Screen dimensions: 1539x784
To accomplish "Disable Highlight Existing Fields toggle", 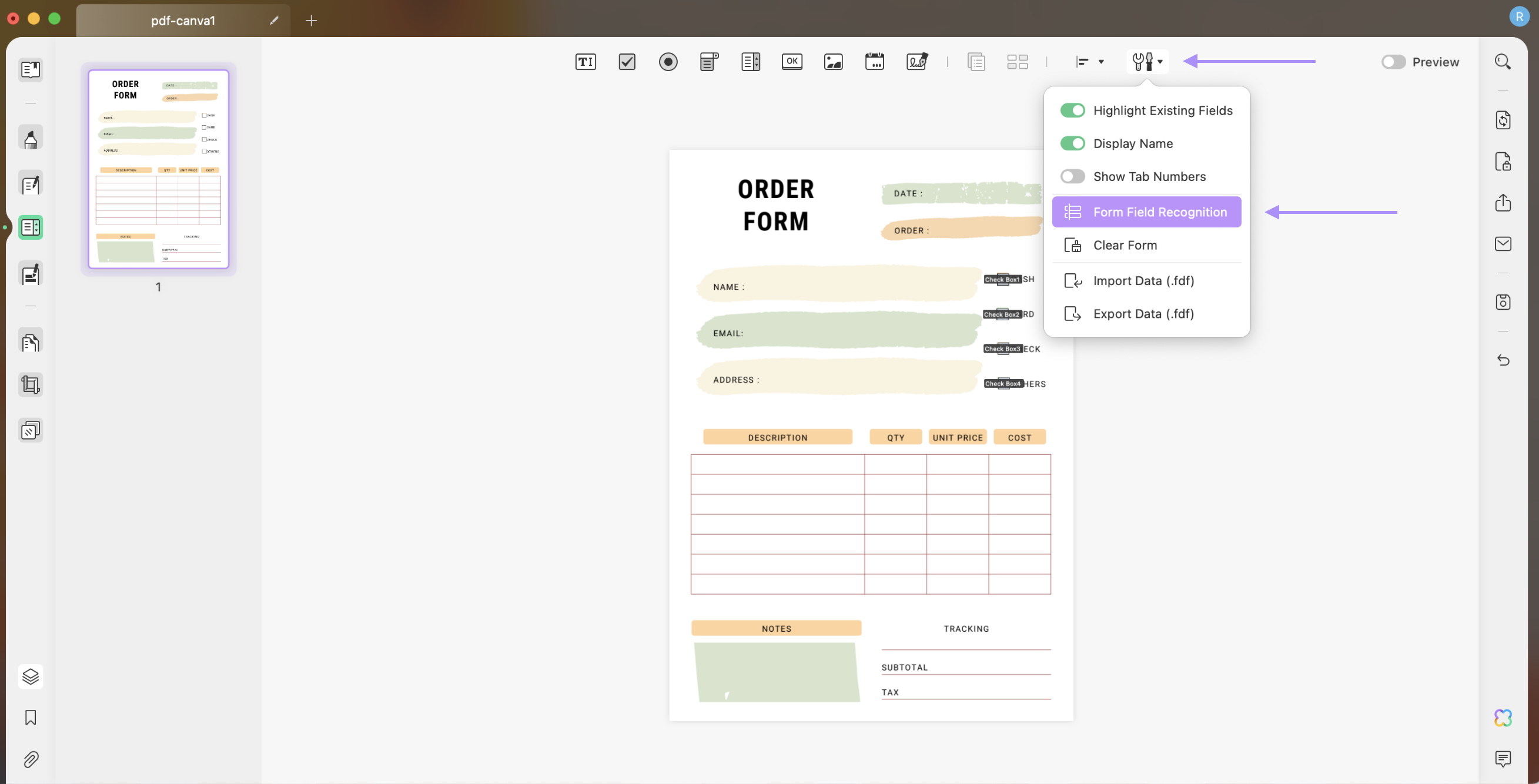I will [1072, 110].
